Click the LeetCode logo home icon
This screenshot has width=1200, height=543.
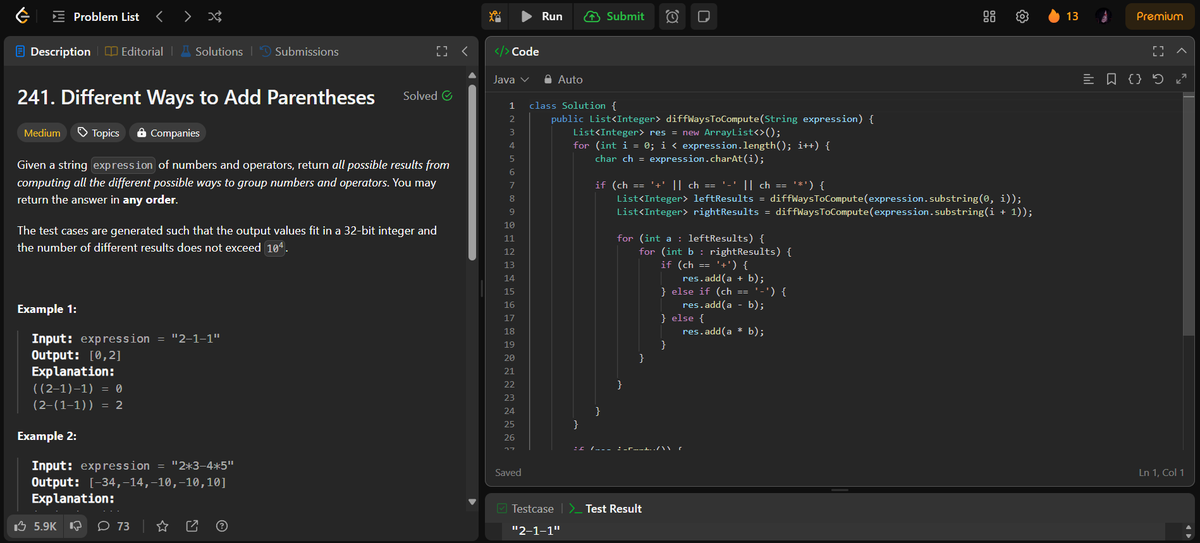point(23,16)
